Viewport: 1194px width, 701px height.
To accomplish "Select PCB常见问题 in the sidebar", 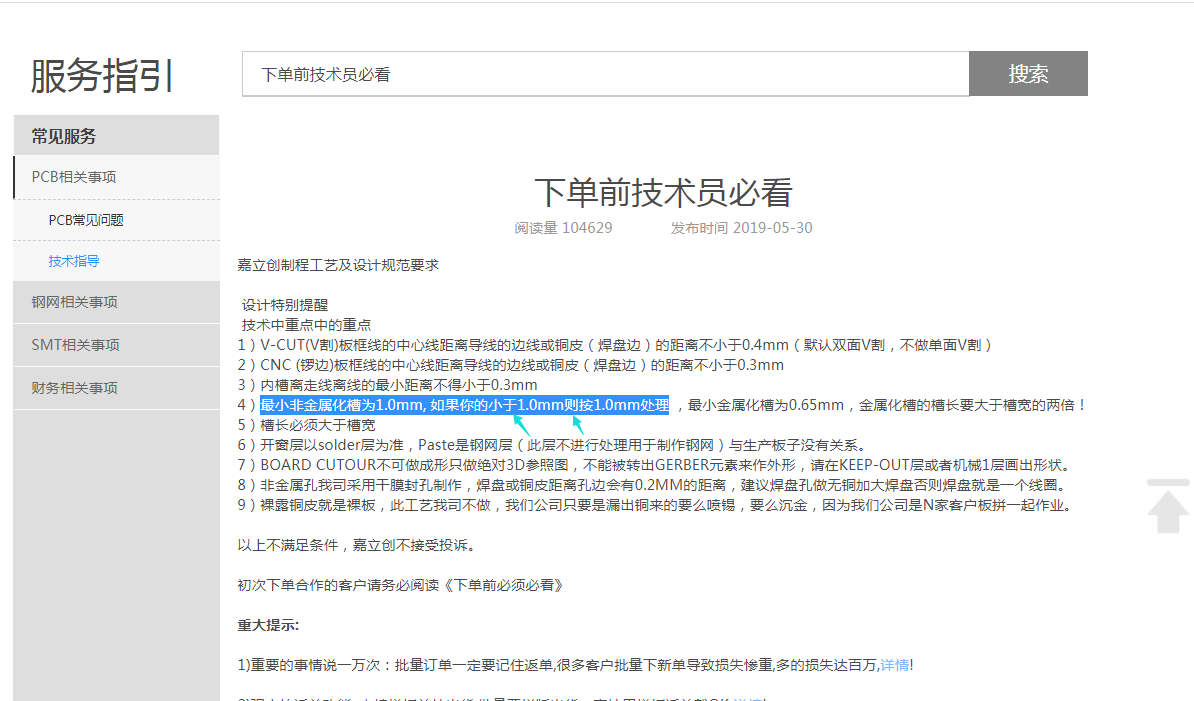I will click(86, 220).
